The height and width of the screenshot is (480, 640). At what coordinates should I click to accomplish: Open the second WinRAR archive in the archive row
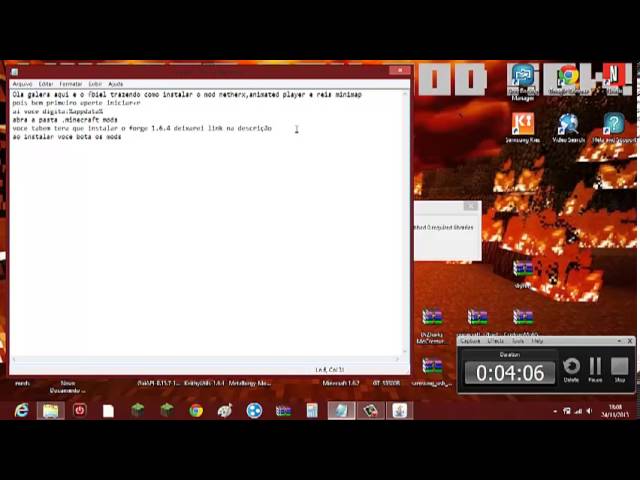click(478, 320)
